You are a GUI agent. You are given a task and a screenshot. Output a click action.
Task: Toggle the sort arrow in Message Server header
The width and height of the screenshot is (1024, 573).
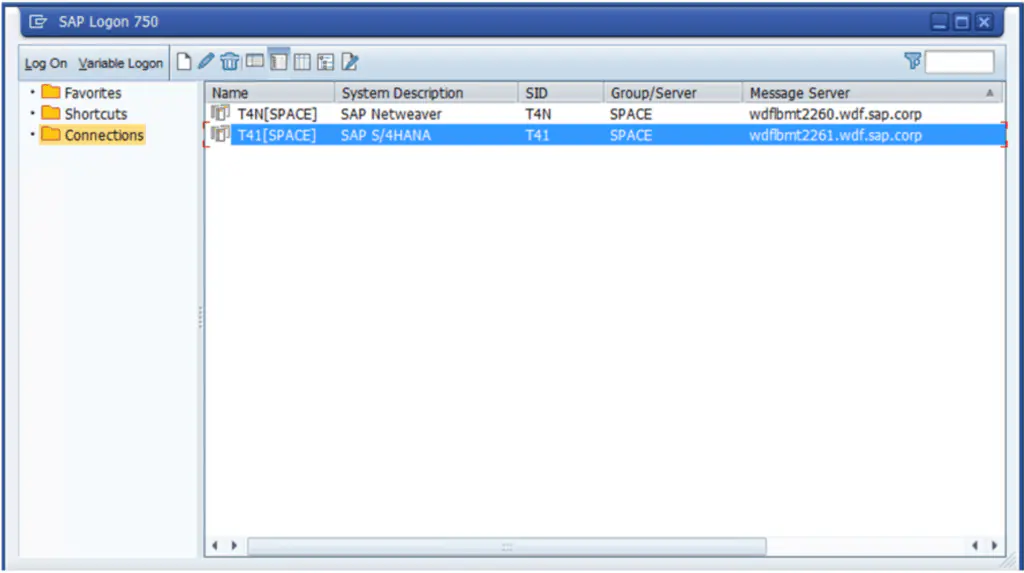point(990,93)
